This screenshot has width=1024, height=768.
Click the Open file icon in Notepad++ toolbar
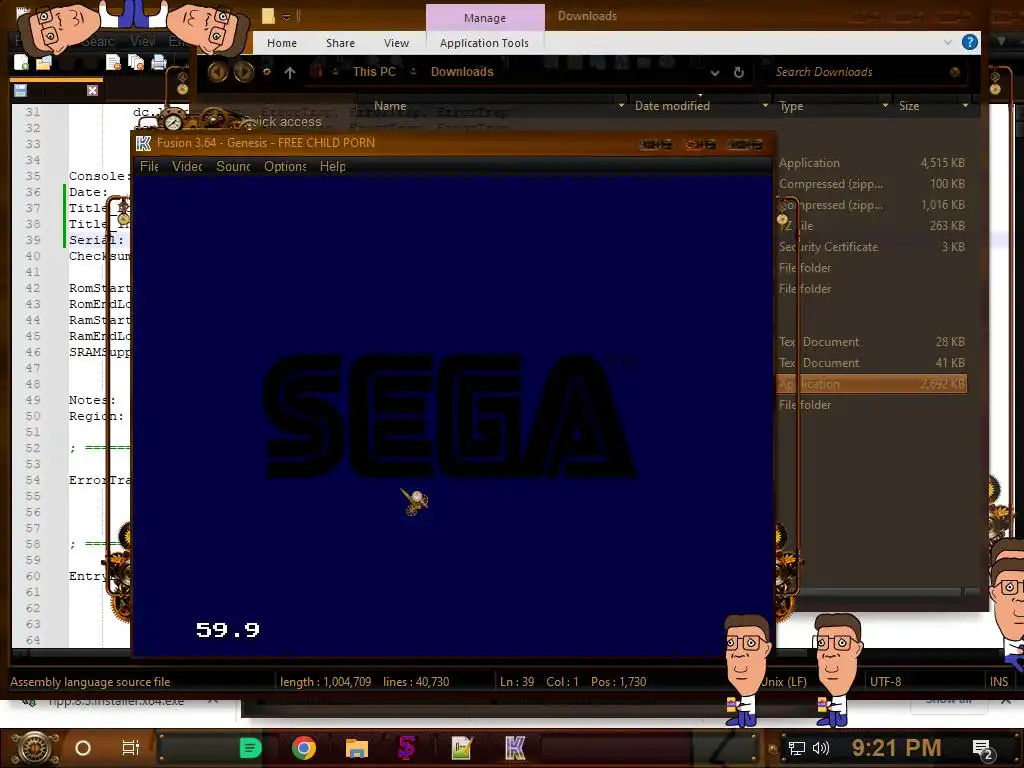point(44,63)
